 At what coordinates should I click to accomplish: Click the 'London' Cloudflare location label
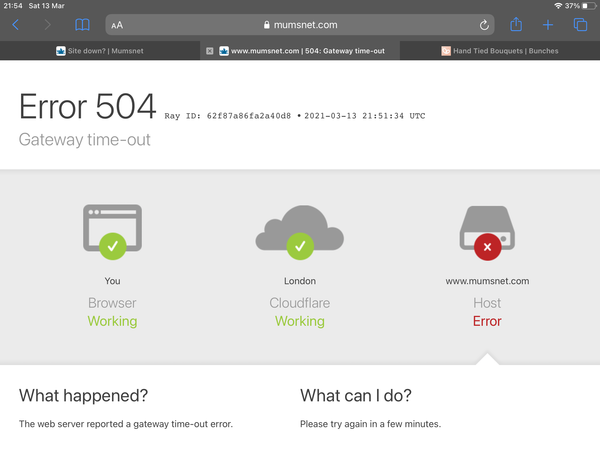(300, 281)
